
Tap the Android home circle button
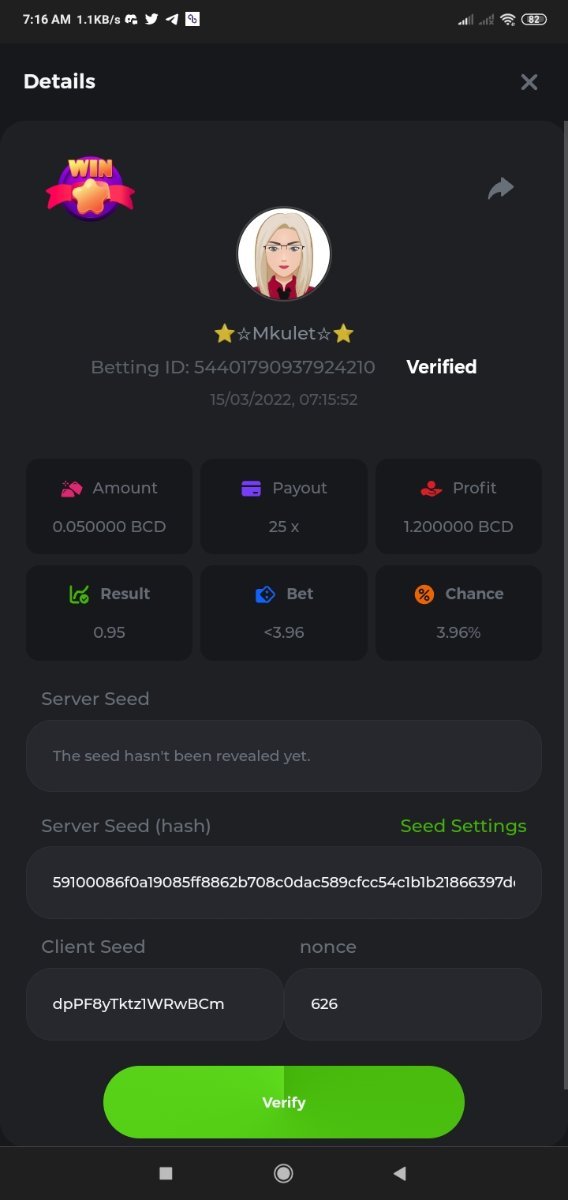[x=283, y=1173]
